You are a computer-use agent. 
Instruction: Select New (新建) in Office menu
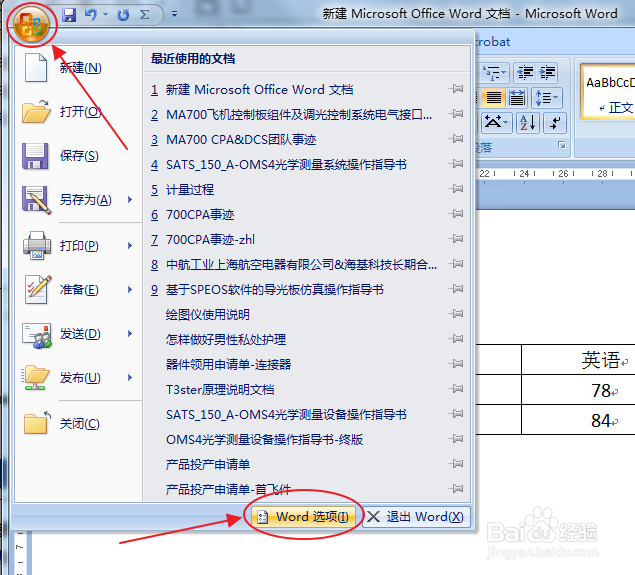(x=78, y=68)
